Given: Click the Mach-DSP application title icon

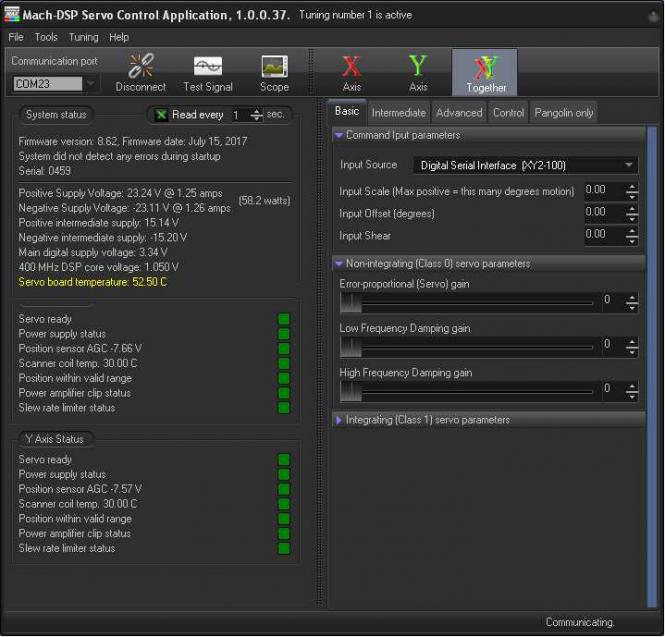Looking at the screenshot, I should [x=11, y=14].
